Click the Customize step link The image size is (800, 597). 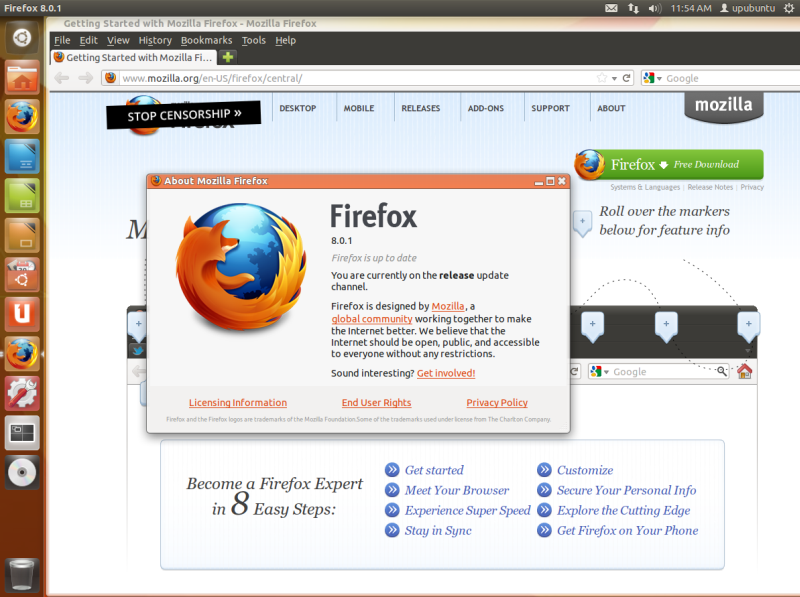click(585, 470)
